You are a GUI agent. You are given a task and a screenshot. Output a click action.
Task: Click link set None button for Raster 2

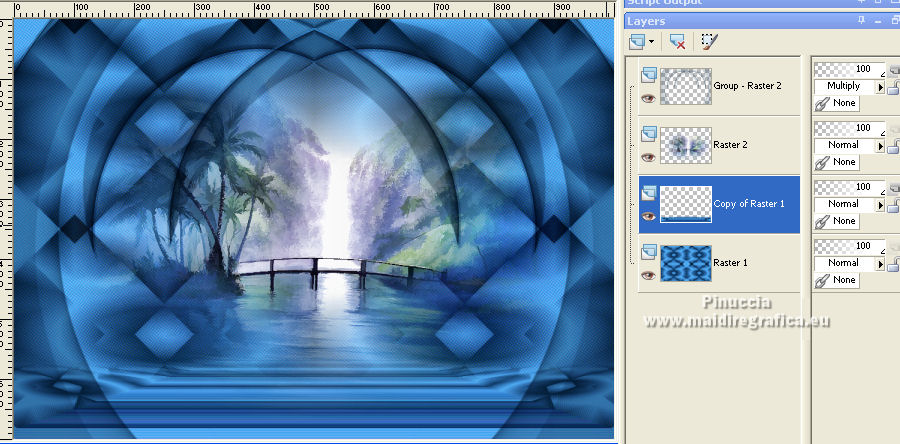point(837,162)
